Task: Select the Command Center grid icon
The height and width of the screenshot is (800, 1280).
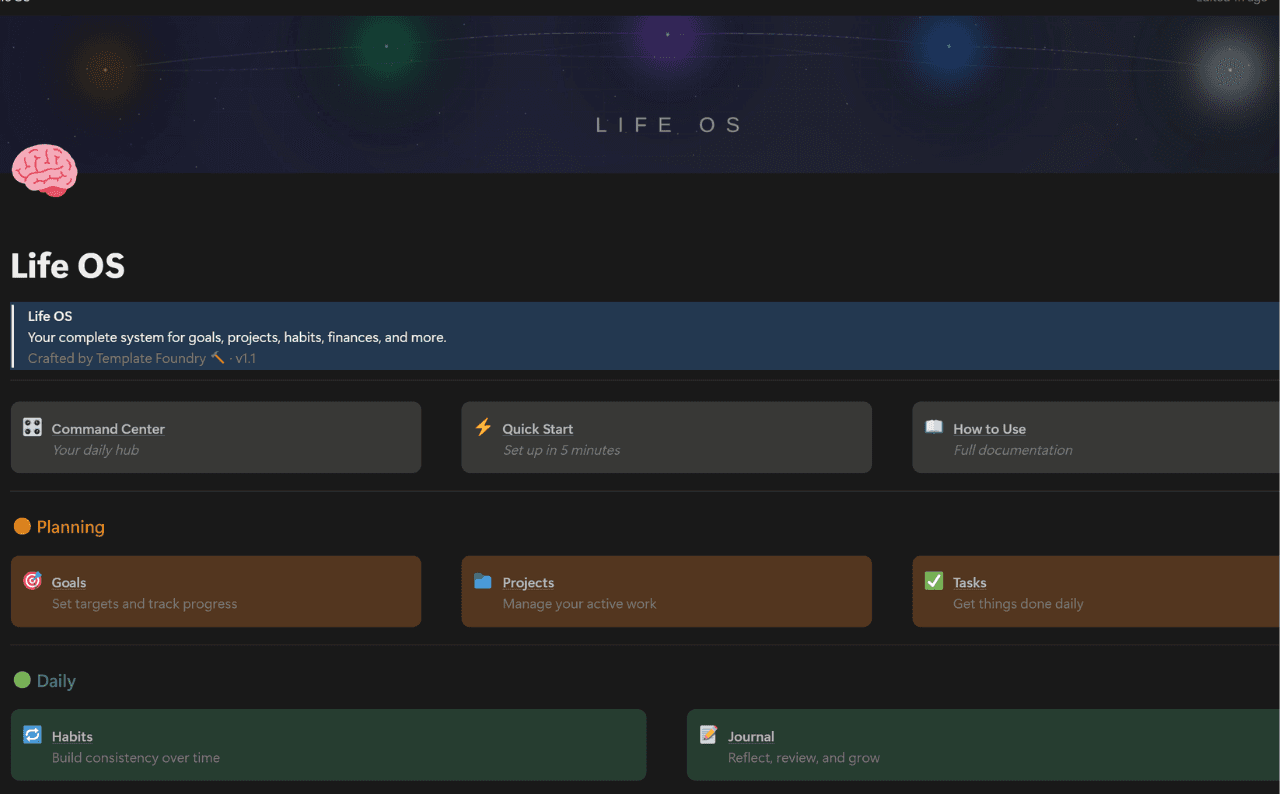Action: coord(33,428)
